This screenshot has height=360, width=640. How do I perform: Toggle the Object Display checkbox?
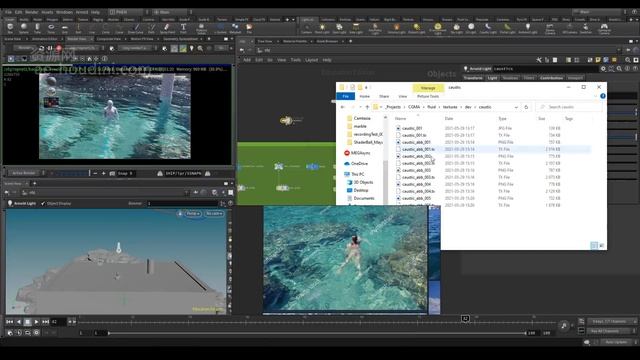[x=43, y=203]
